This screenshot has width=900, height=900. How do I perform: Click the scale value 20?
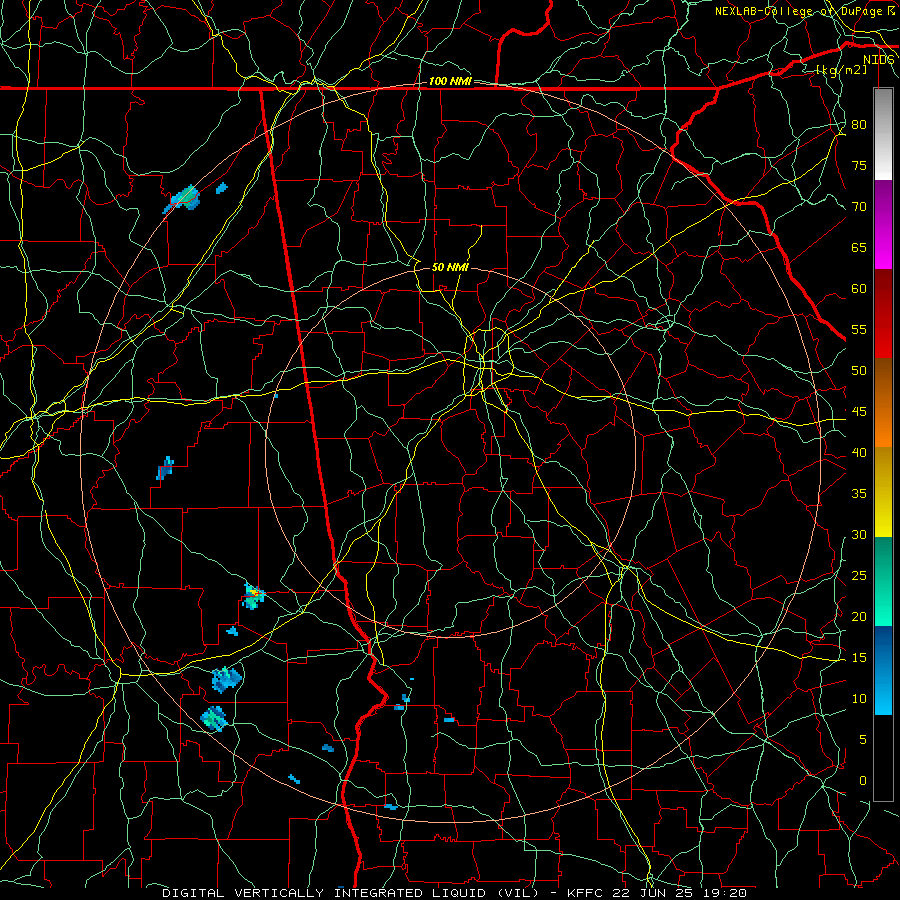(859, 617)
